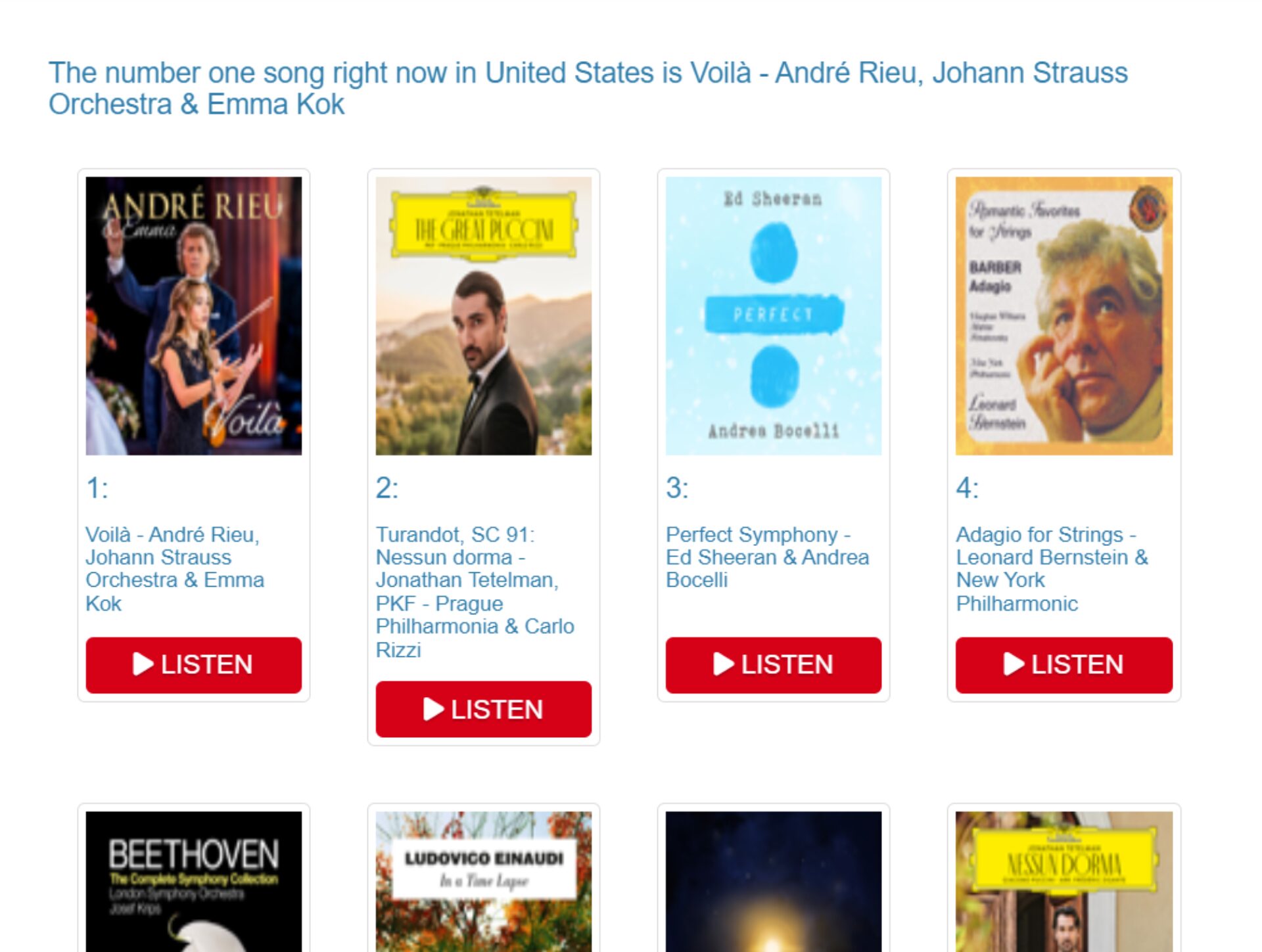Click LISTEN for Turandot Nessun dorma
This screenshot has height=952, width=1262.
[x=483, y=709]
